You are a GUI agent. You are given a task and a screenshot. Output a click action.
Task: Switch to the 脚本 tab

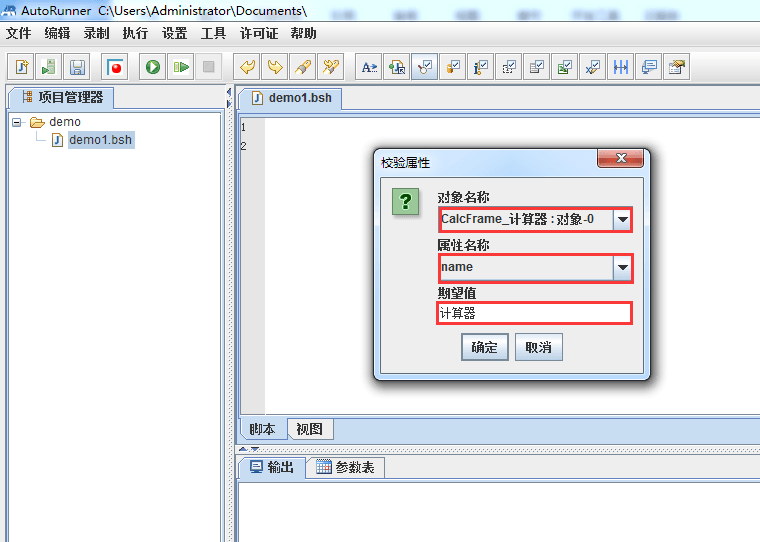click(262, 429)
